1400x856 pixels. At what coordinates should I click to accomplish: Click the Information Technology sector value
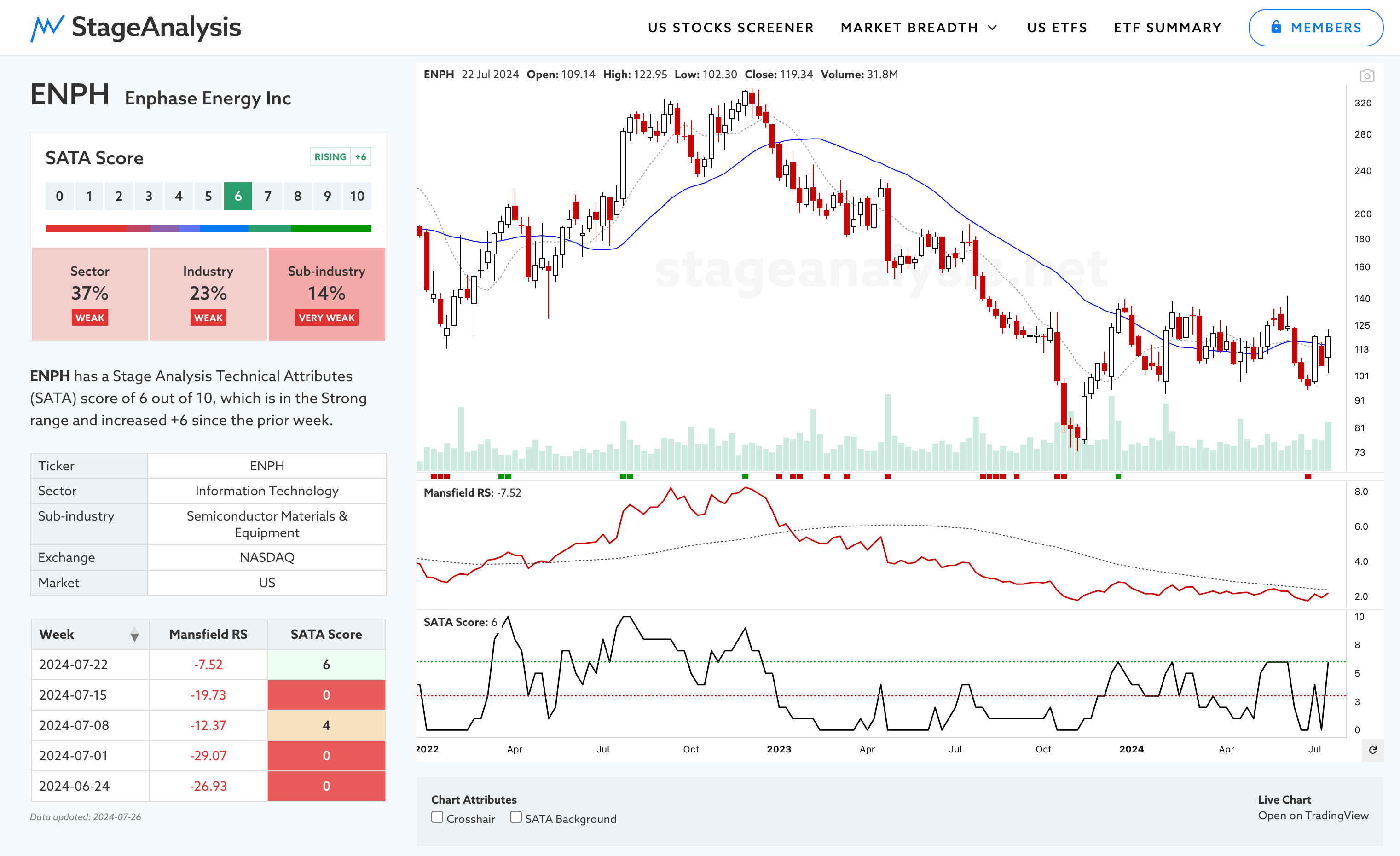tap(267, 491)
